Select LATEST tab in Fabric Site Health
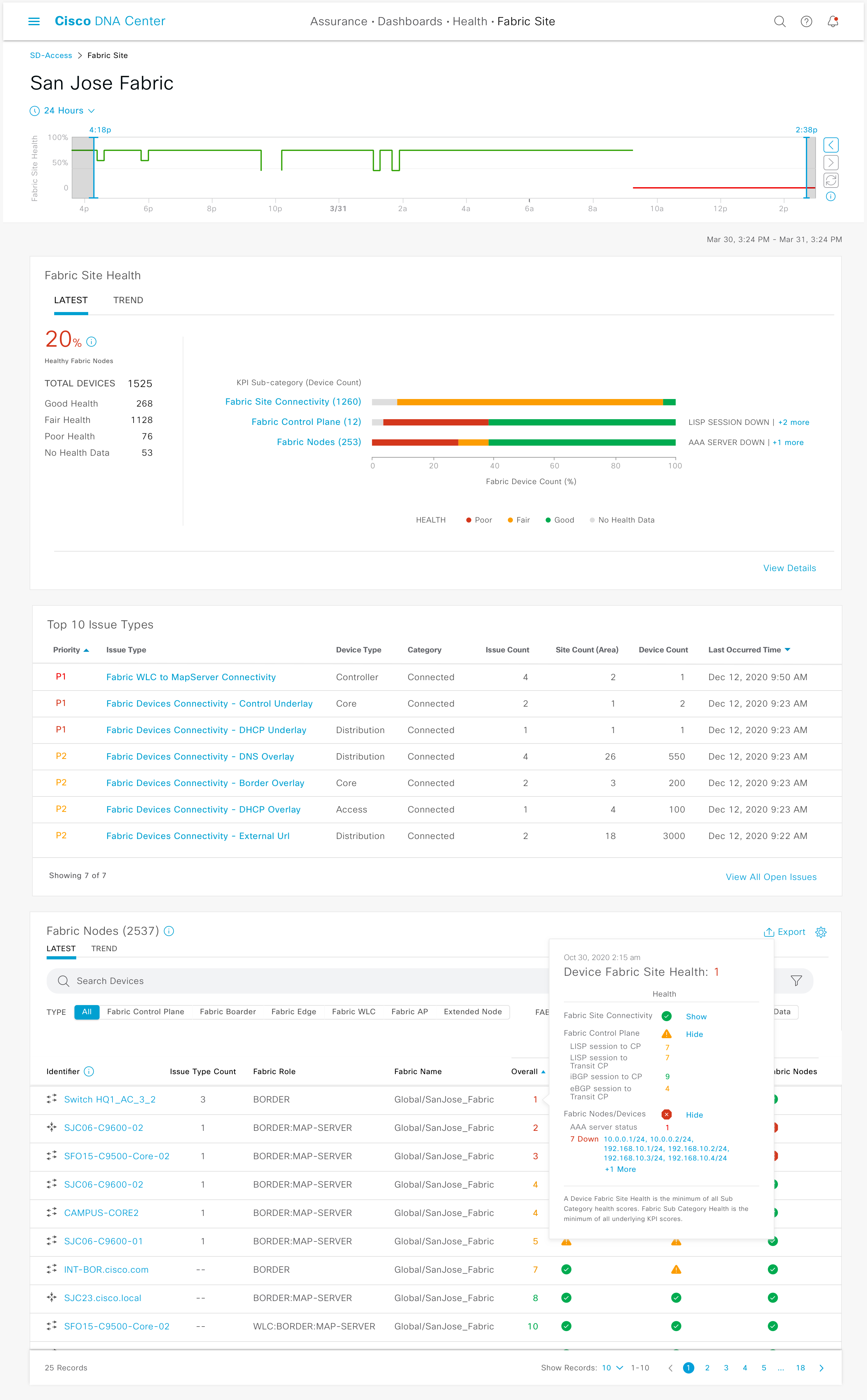The height and width of the screenshot is (1400, 867). pyautogui.click(x=71, y=300)
